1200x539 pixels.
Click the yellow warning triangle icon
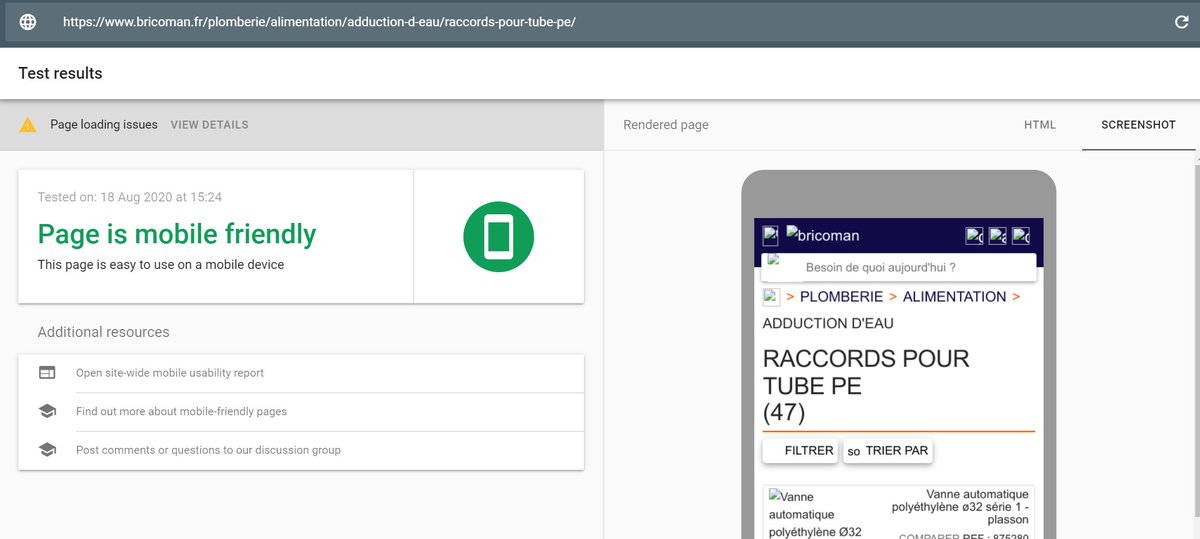click(x=28, y=125)
